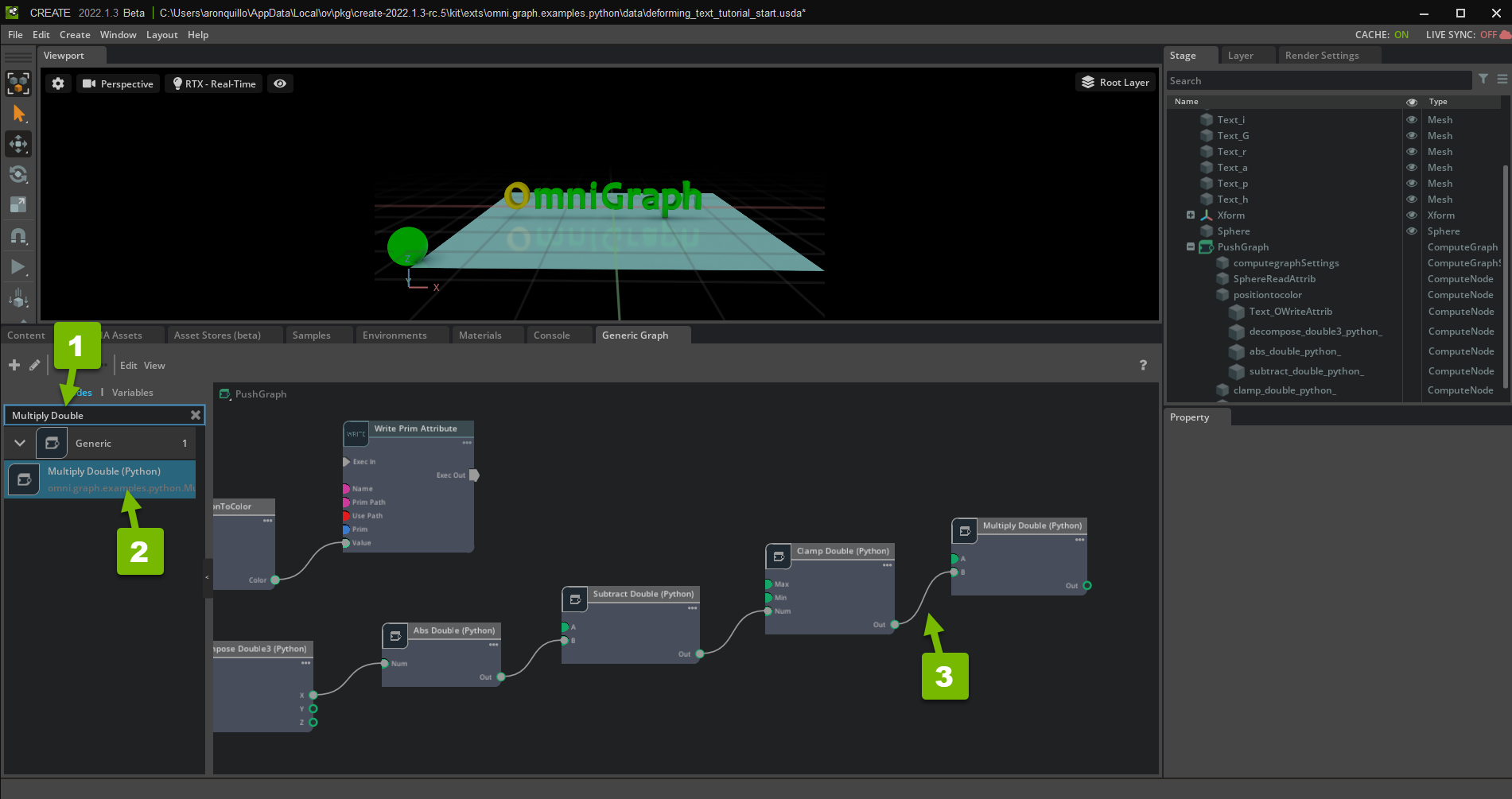Hide the Text_G mesh visibility eye
Viewport: 1512px width, 799px height.
(x=1412, y=136)
